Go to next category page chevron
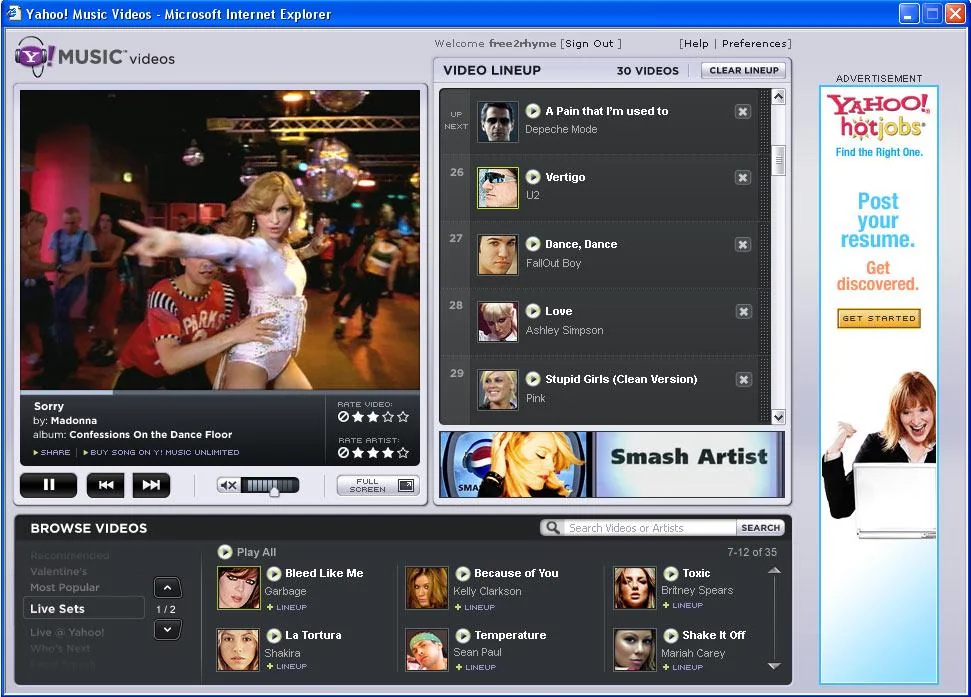The image size is (971, 697). click(x=167, y=630)
